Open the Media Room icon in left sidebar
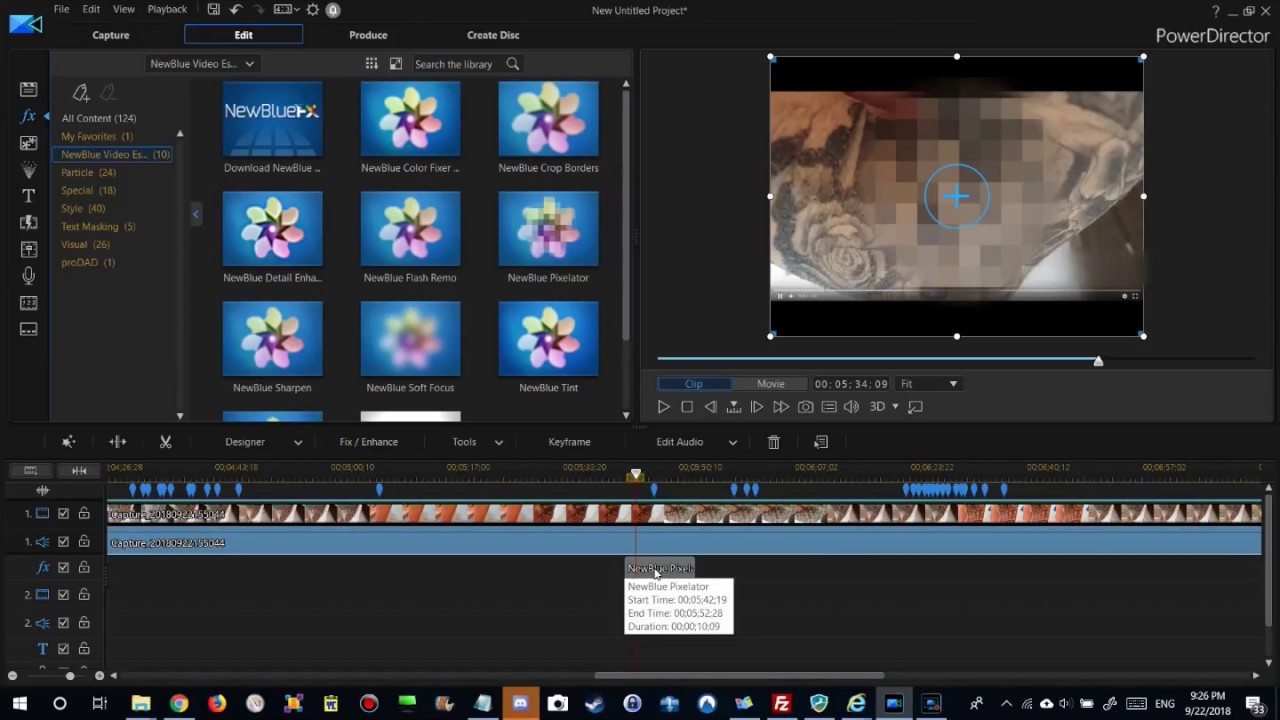 [x=28, y=90]
